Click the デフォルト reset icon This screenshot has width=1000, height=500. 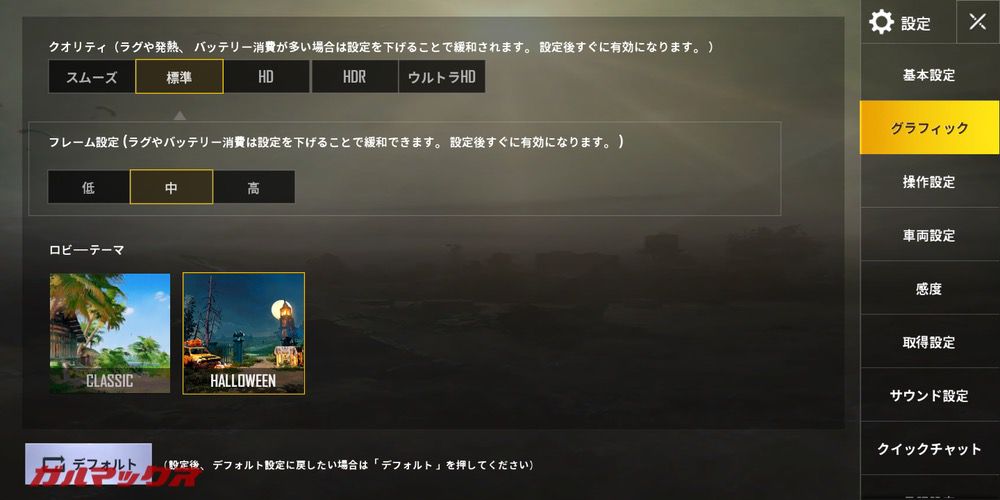click(55, 464)
